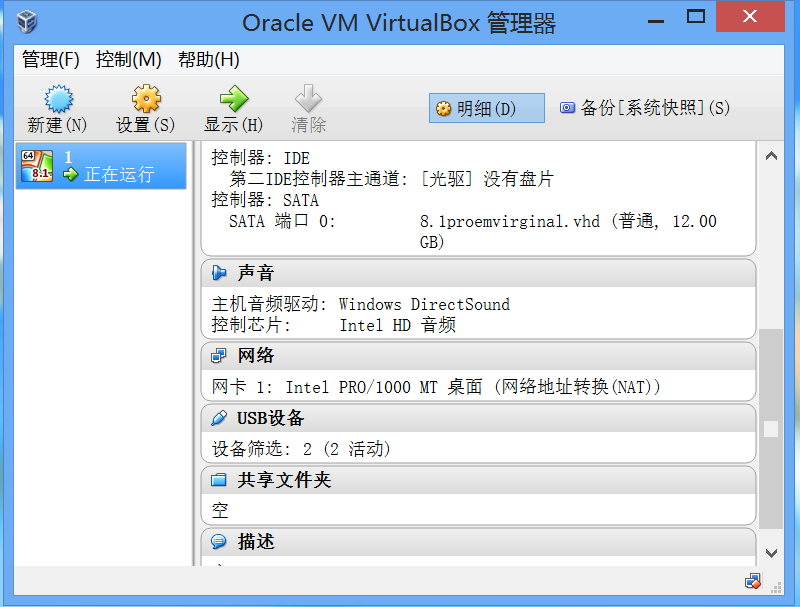
Task: Click 'Windows DirectSound' audio driver text
Action: (424, 305)
